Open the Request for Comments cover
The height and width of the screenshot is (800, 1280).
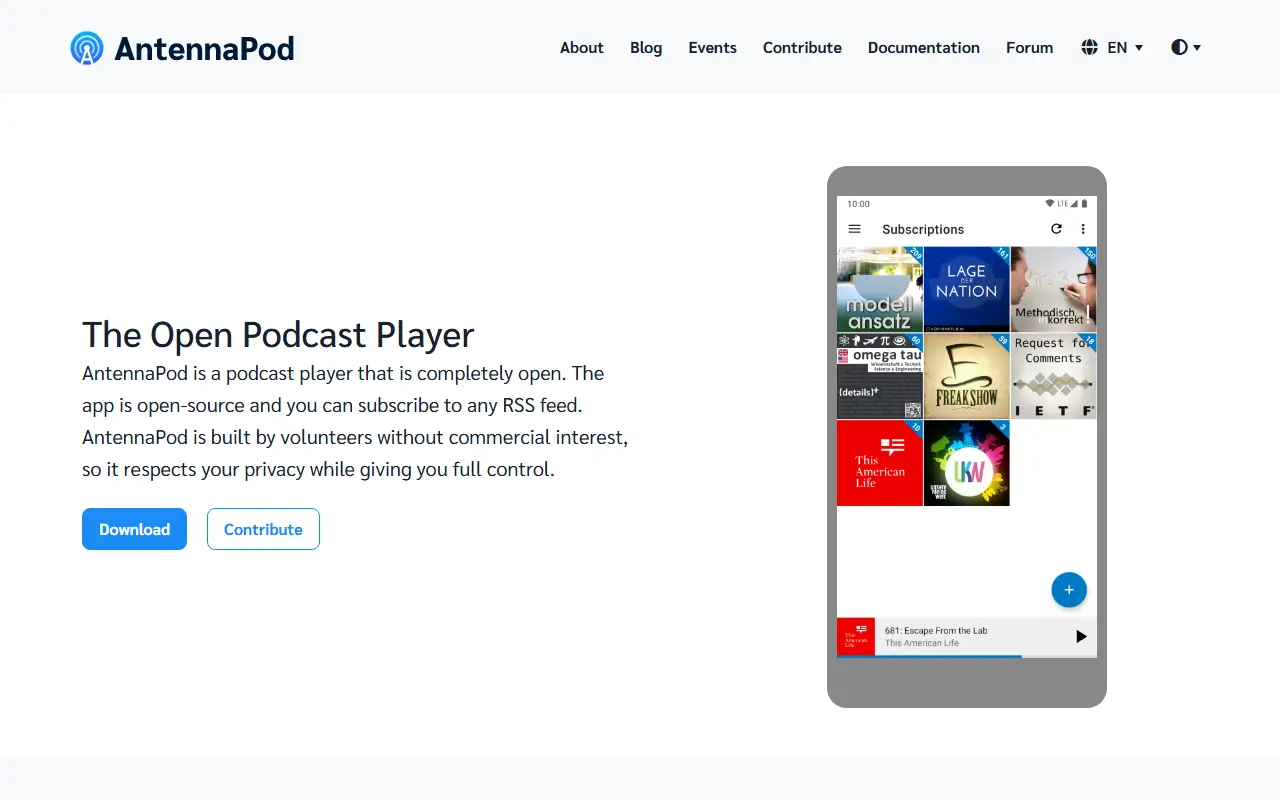pos(1053,376)
